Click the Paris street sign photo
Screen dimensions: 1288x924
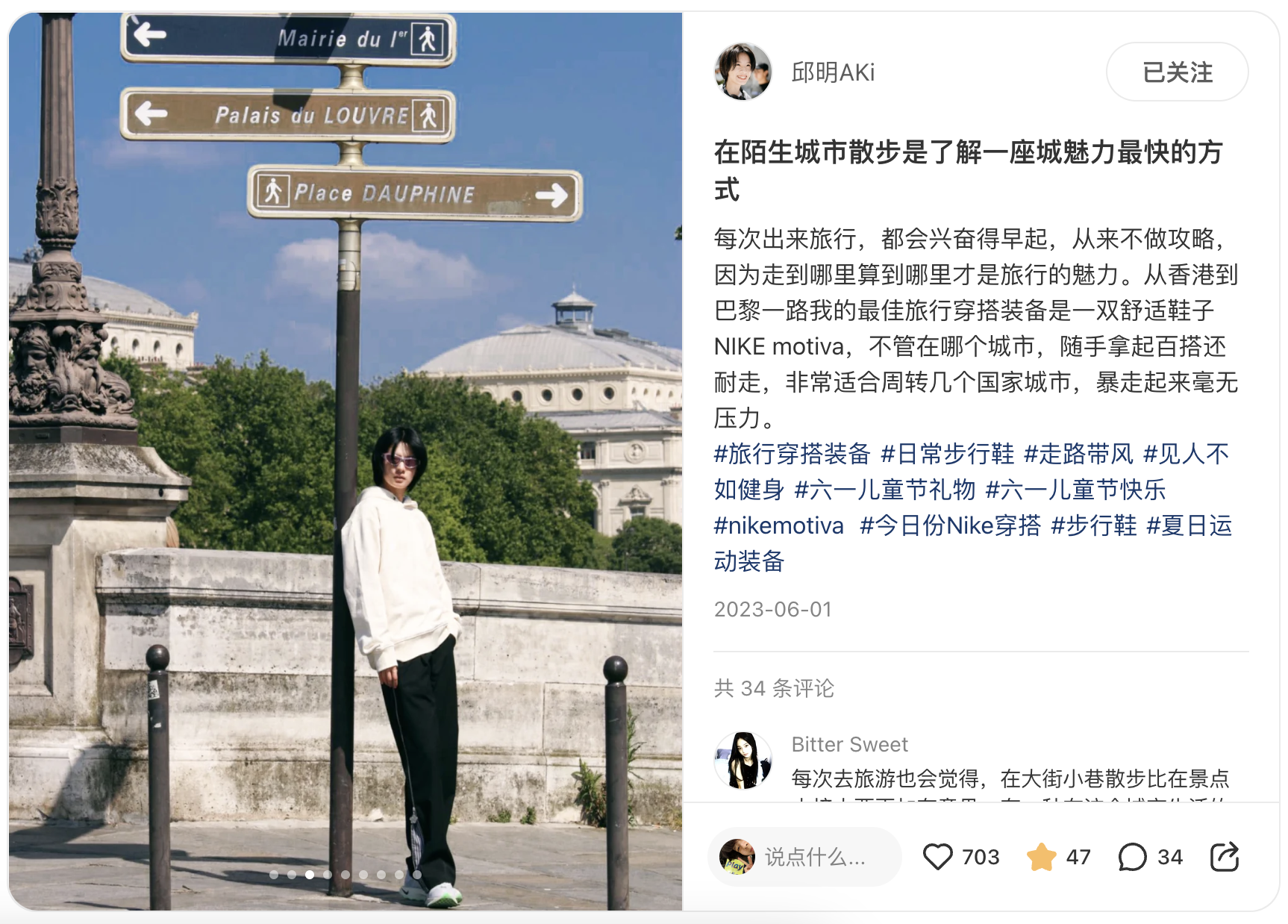tap(346, 461)
